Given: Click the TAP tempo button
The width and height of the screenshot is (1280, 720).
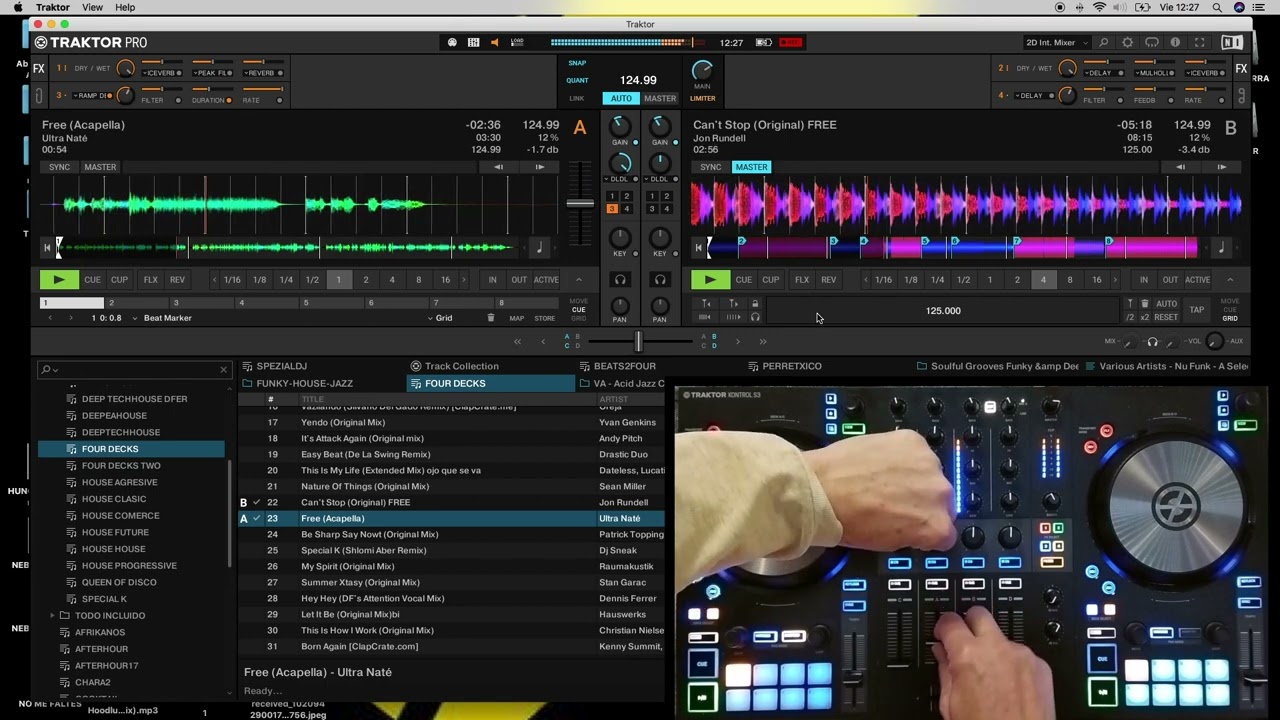Looking at the screenshot, I should click(x=1197, y=310).
